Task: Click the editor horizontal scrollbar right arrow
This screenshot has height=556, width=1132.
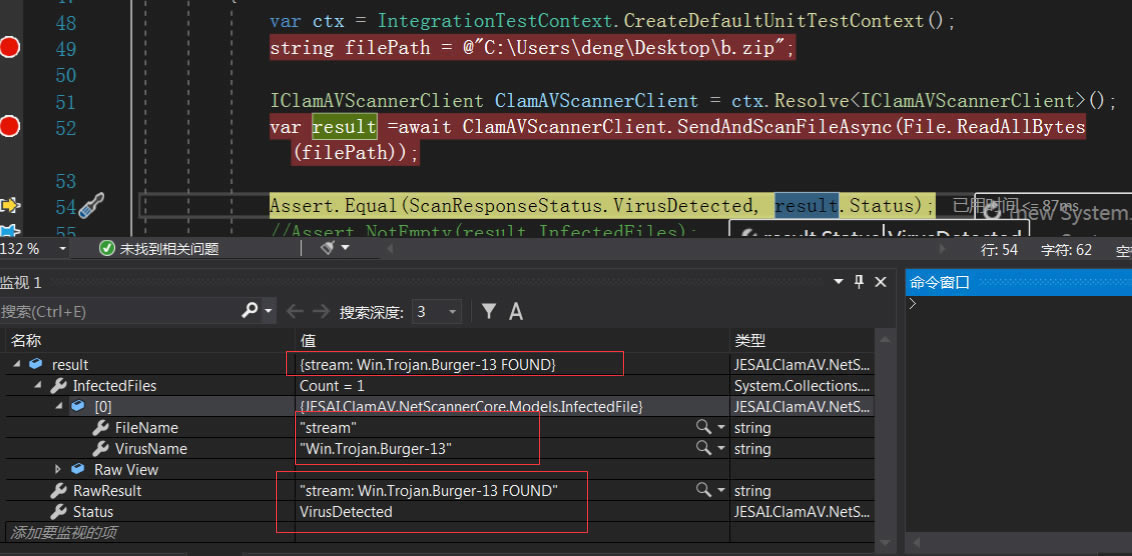Action: (941, 249)
